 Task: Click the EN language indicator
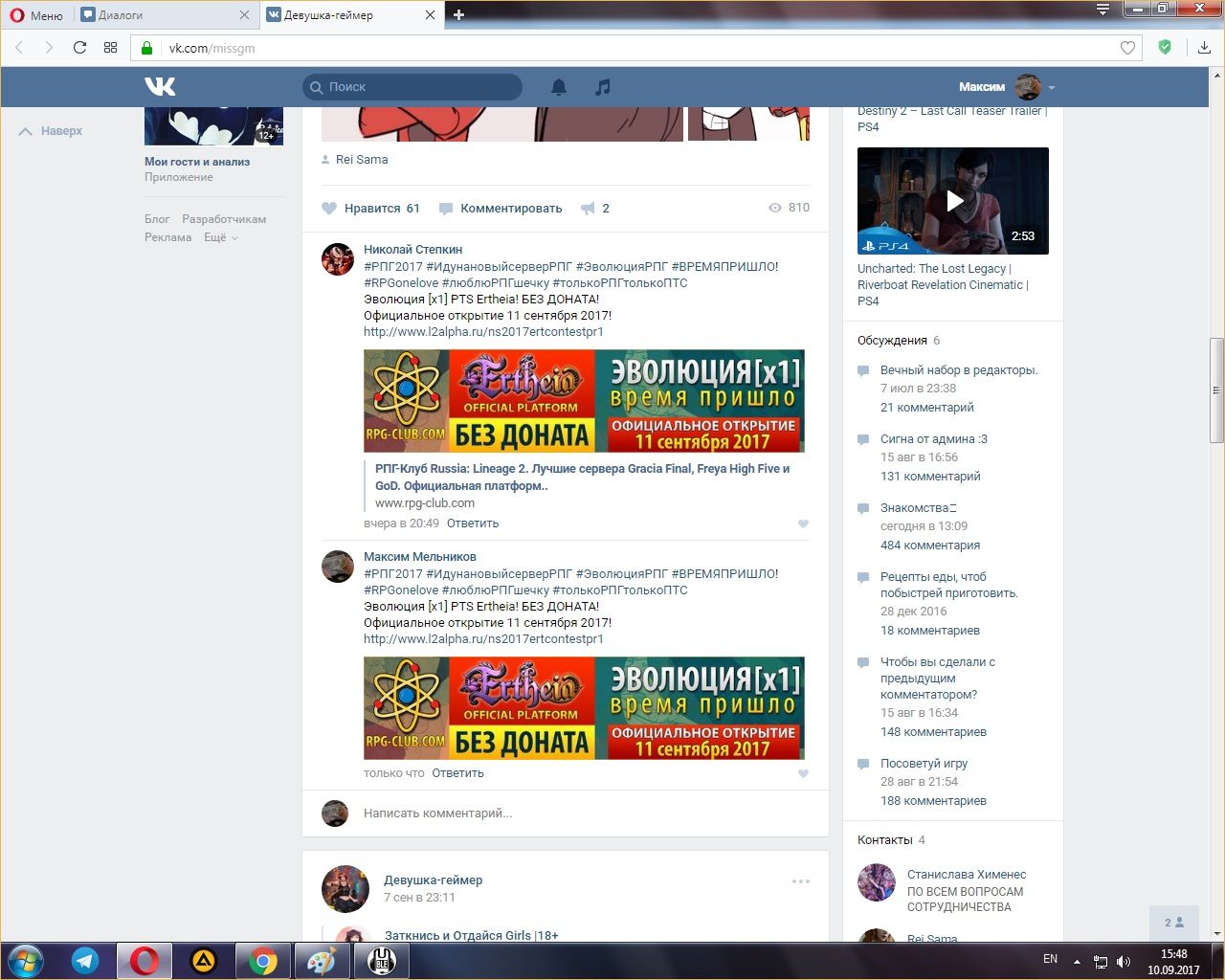1050,959
